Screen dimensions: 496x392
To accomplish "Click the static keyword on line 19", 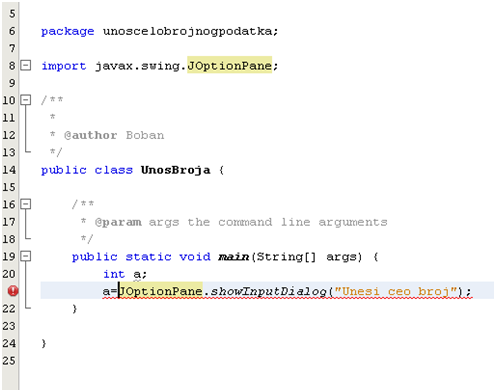I will [x=148, y=257].
